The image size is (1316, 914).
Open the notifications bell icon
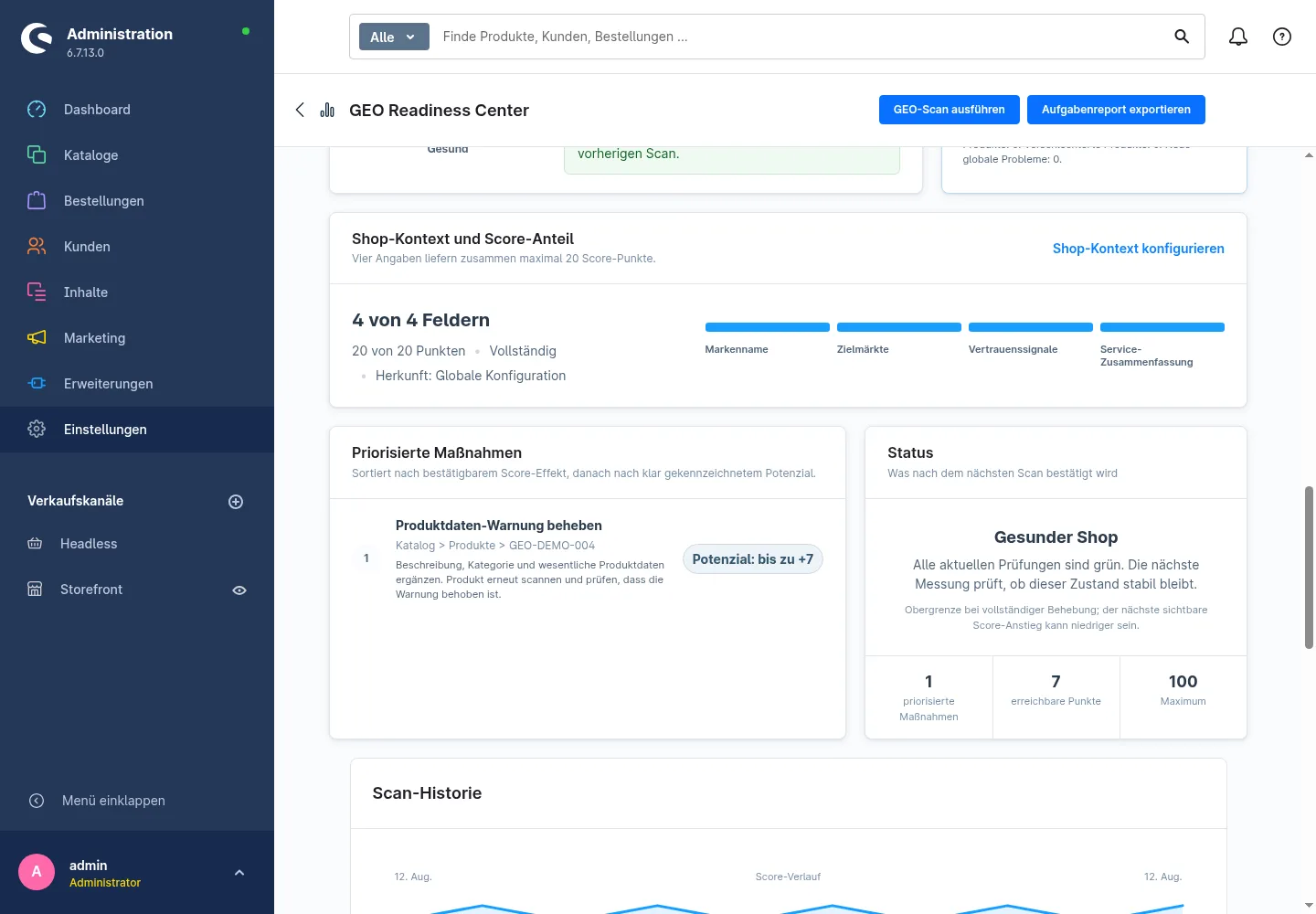[1238, 37]
